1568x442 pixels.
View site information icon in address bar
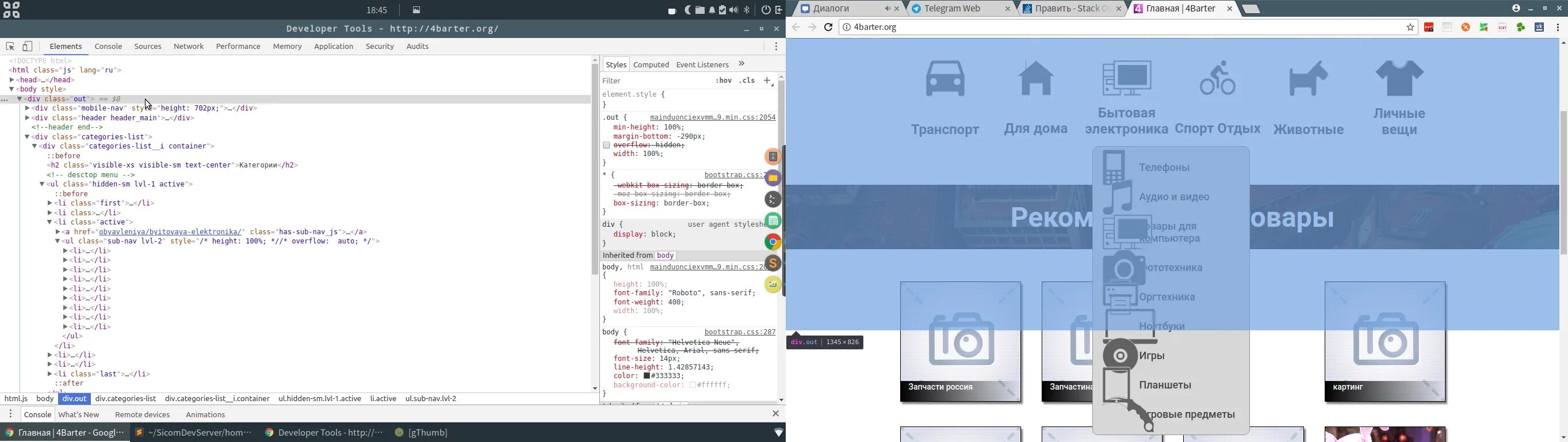846,28
